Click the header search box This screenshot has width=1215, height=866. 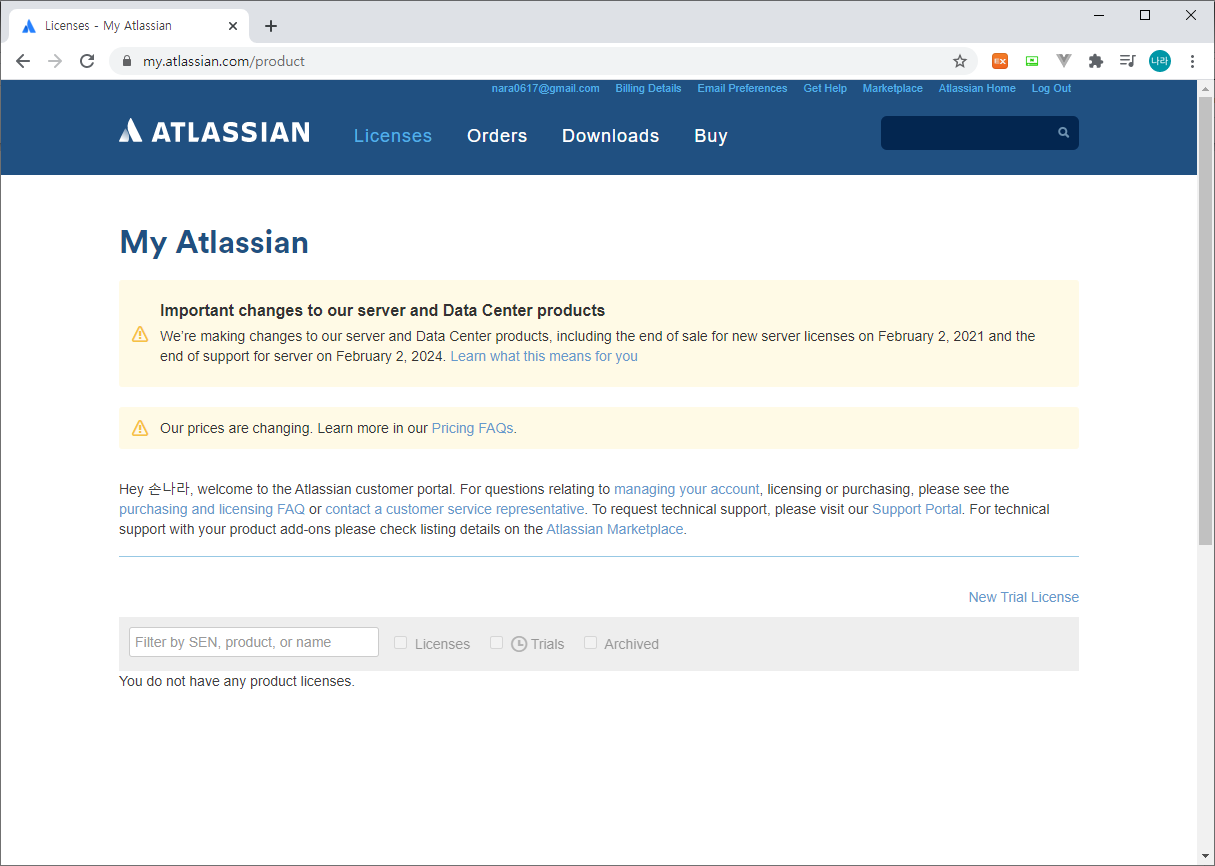tap(980, 133)
